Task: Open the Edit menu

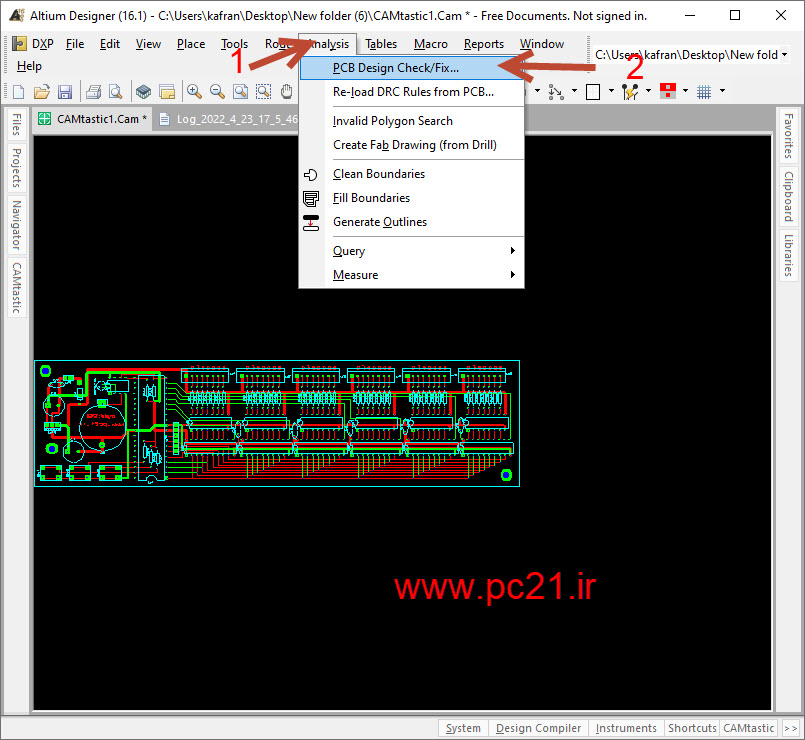Action: pyautogui.click(x=110, y=44)
